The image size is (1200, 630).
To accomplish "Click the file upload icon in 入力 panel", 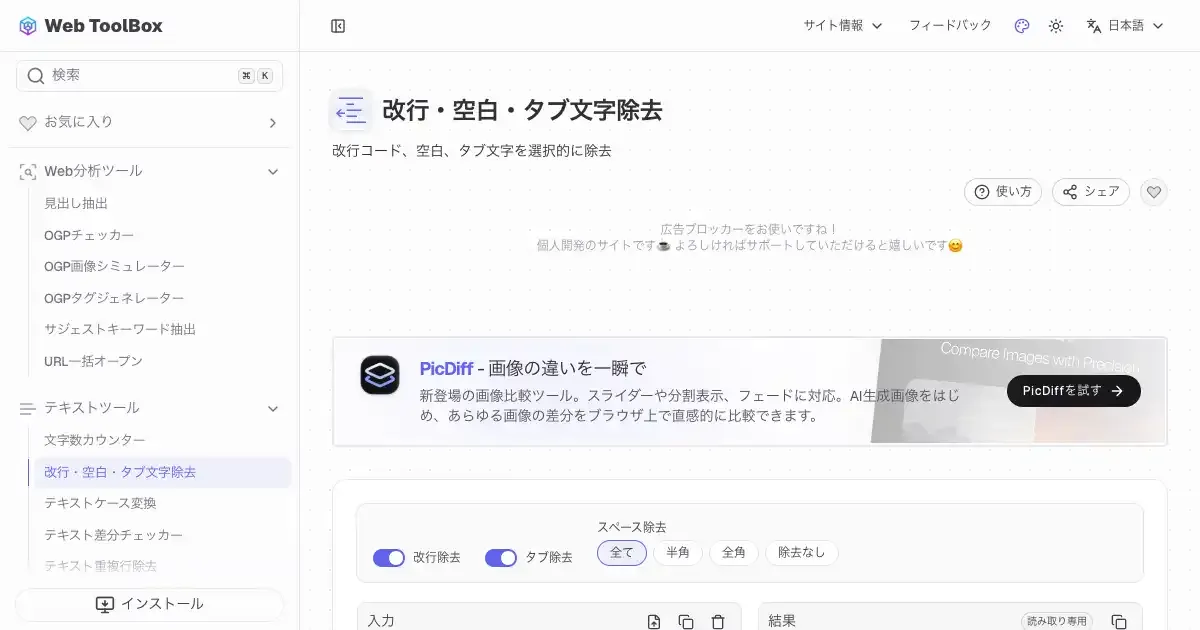I will coord(654,622).
